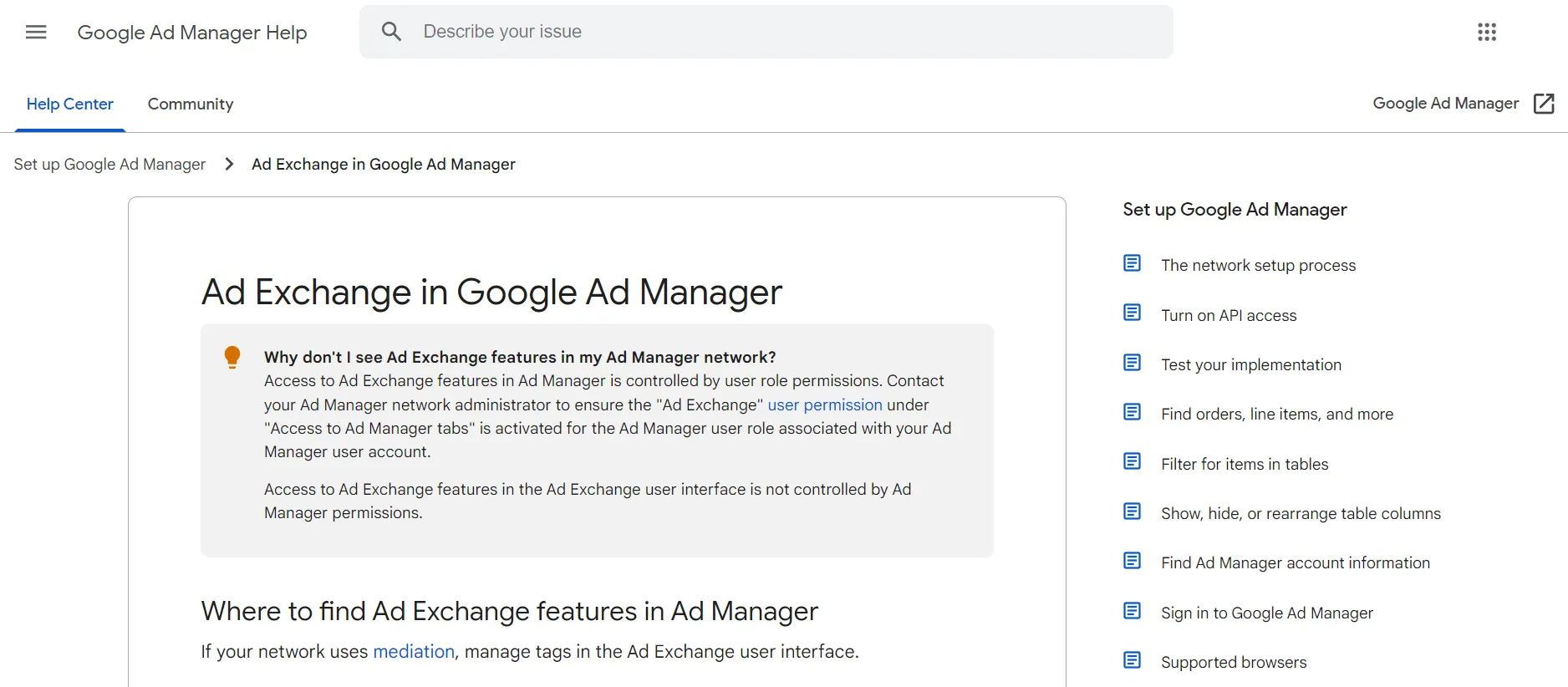Viewport: 1568px width, 687px height.
Task: Click the Ad Exchange in Google Ad Manager breadcrumb
Action: (384, 165)
